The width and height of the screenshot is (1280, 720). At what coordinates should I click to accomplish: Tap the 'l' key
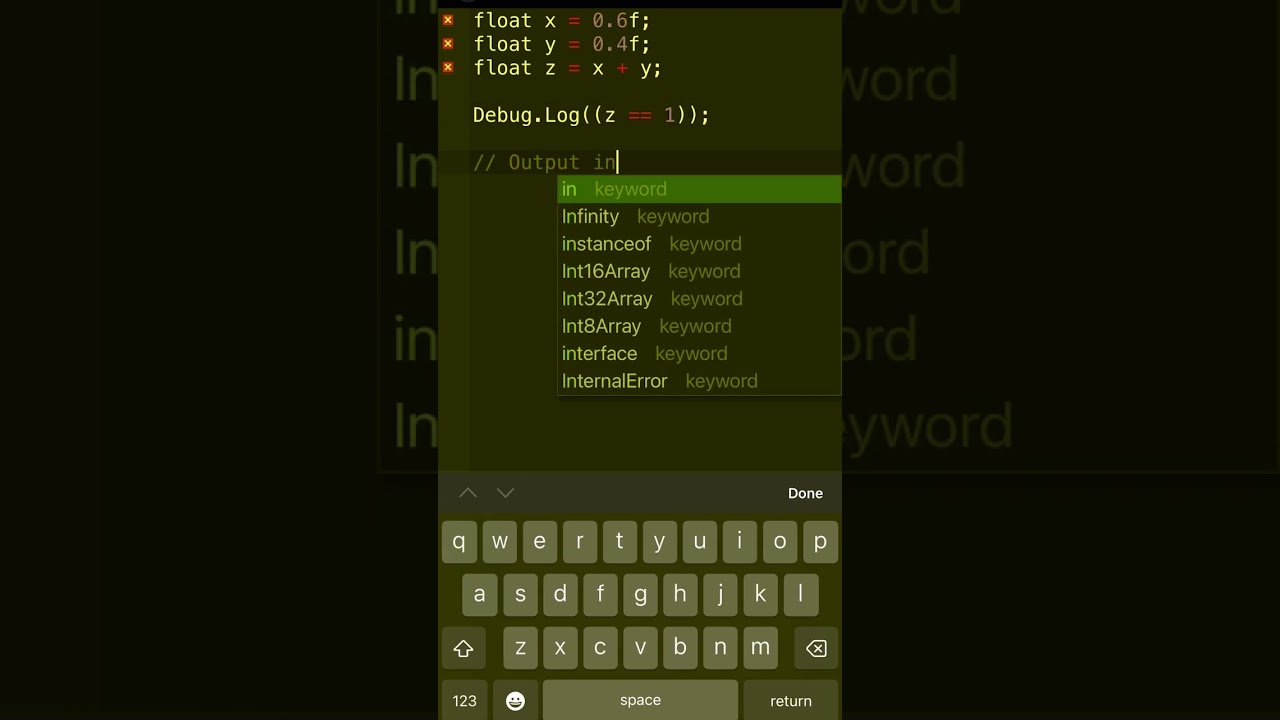coord(800,594)
